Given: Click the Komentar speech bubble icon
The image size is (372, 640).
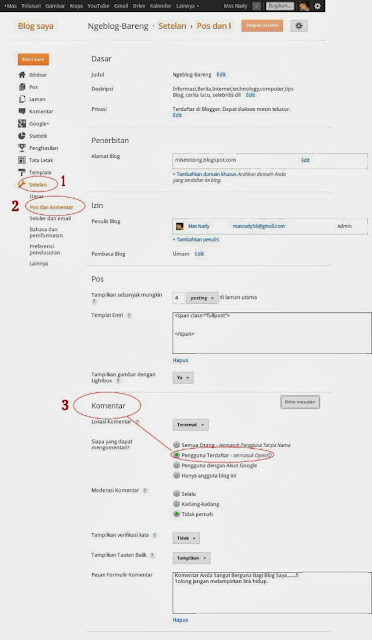Looking at the screenshot, I should [22, 111].
